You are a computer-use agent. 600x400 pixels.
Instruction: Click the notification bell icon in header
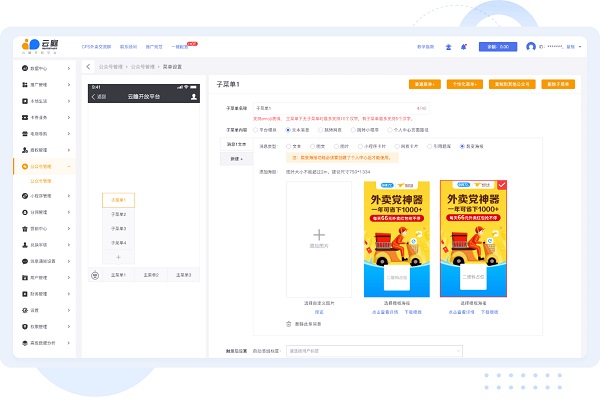(461, 46)
